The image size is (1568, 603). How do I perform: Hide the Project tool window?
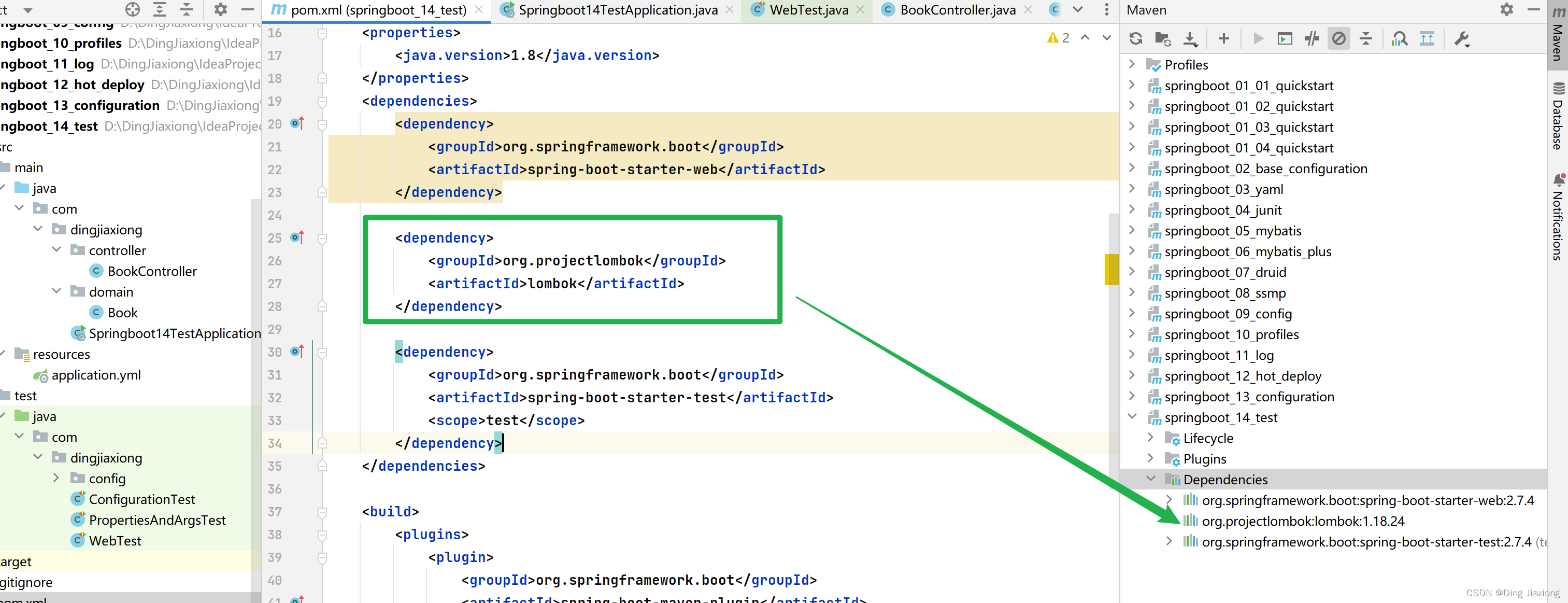pos(247,9)
